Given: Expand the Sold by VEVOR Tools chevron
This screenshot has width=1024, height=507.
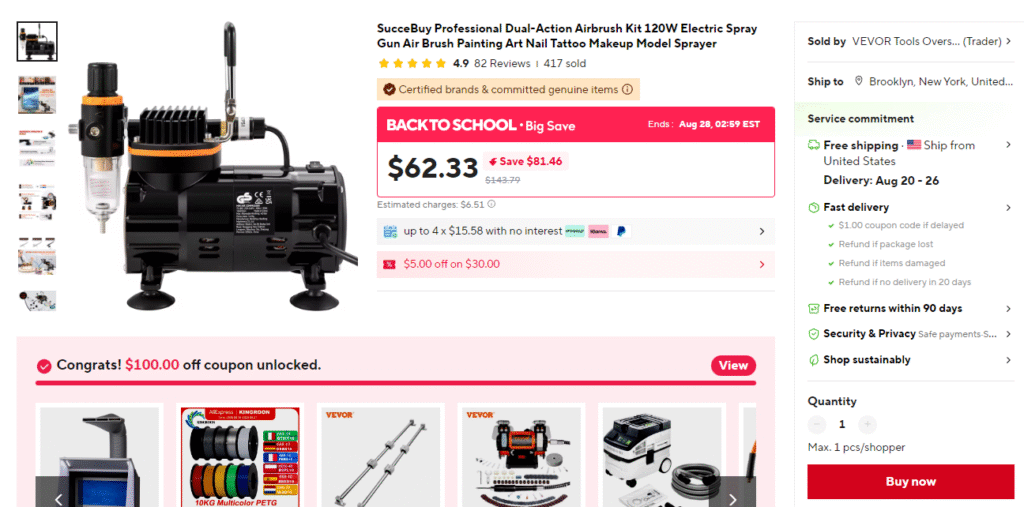Looking at the screenshot, I should [1008, 41].
